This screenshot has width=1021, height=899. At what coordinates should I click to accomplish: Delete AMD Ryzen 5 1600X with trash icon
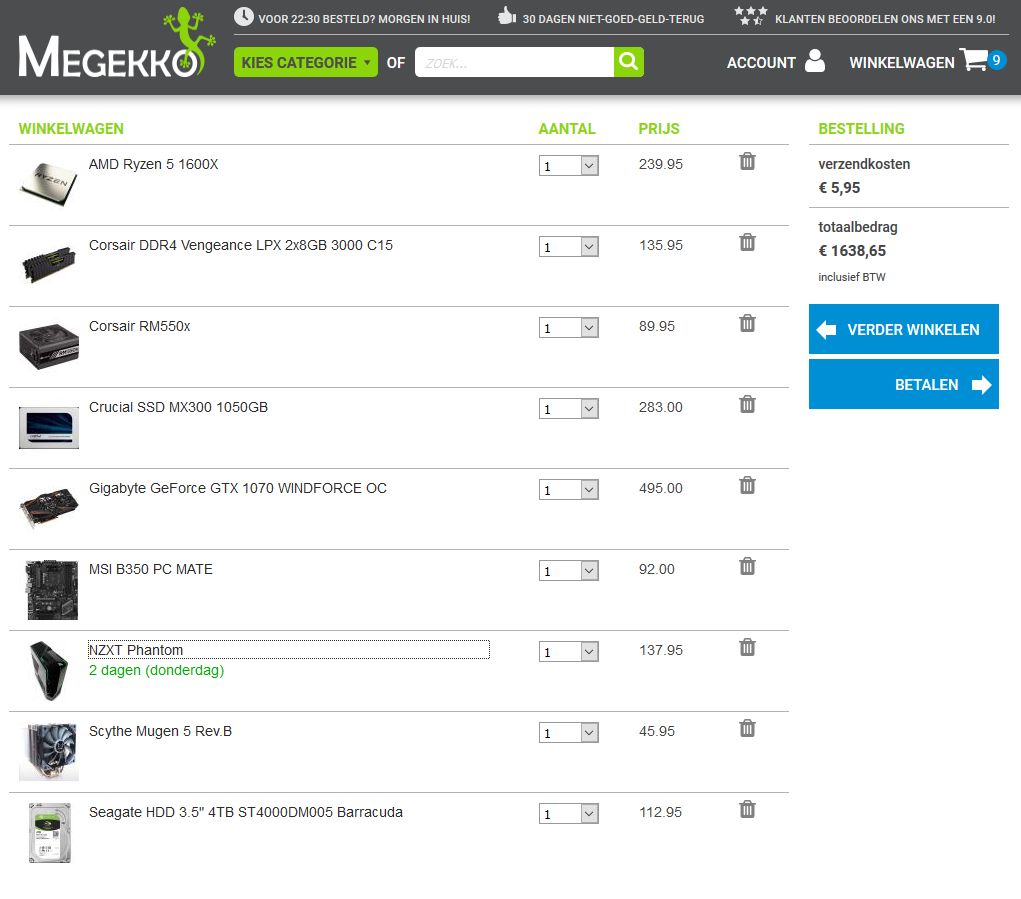[x=747, y=161]
